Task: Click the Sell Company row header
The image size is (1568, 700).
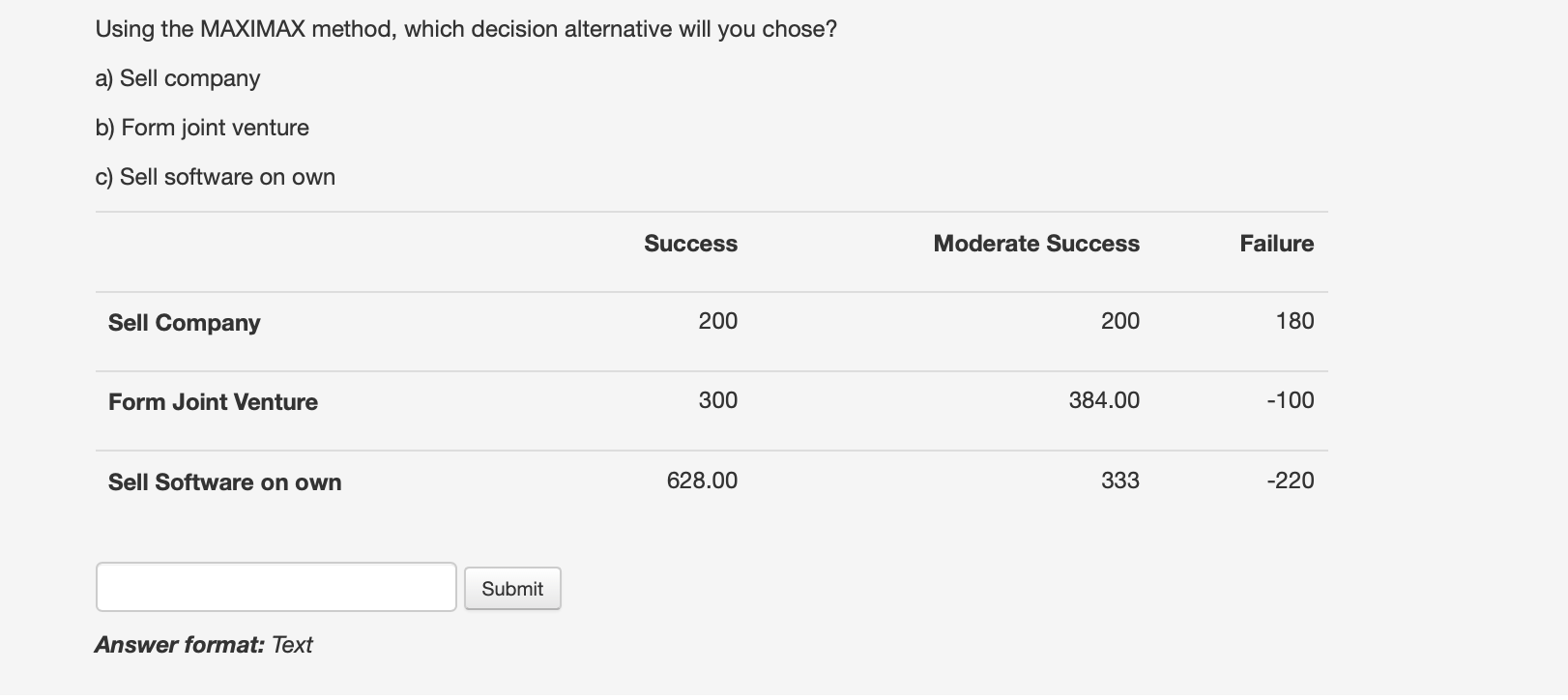Action: [184, 323]
